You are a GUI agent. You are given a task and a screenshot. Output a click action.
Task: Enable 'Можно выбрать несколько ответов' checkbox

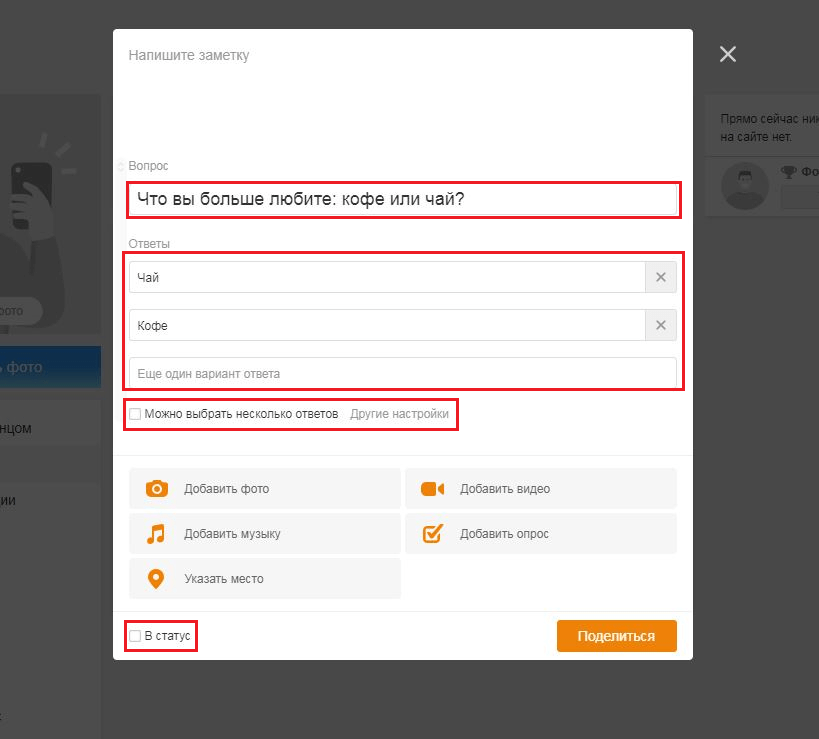[x=135, y=414]
